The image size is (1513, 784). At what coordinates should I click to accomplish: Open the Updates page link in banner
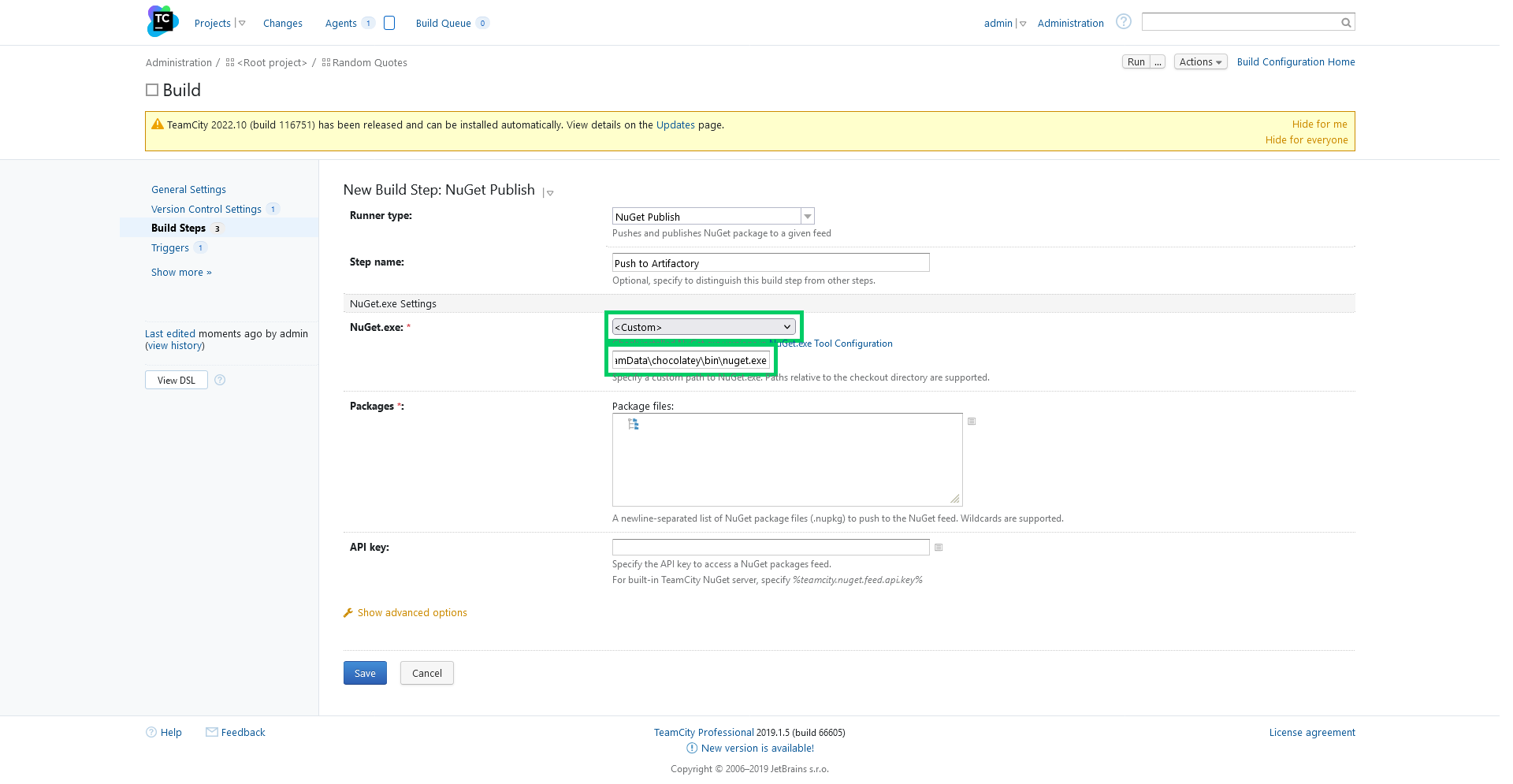pos(675,124)
